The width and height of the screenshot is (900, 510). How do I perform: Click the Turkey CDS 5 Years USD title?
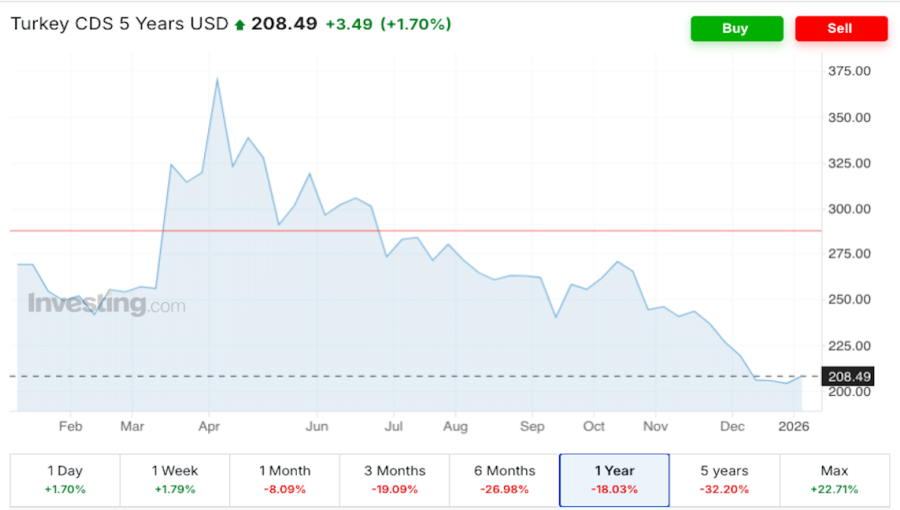click(118, 24)
